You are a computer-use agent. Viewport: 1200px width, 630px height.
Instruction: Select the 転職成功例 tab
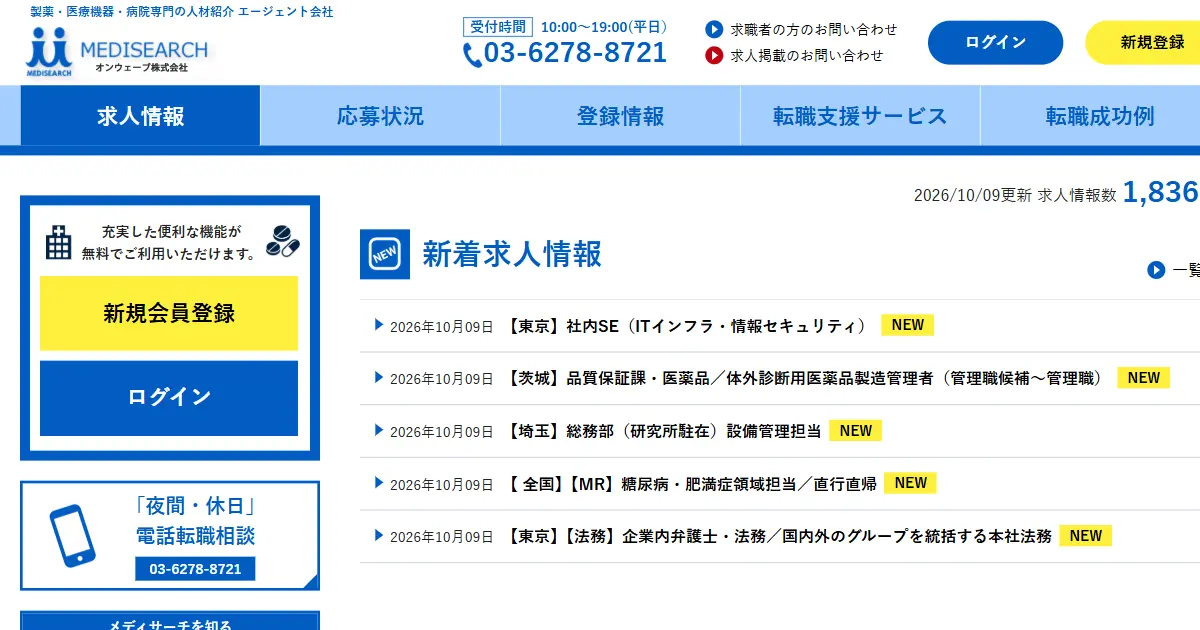[1090, 116]
